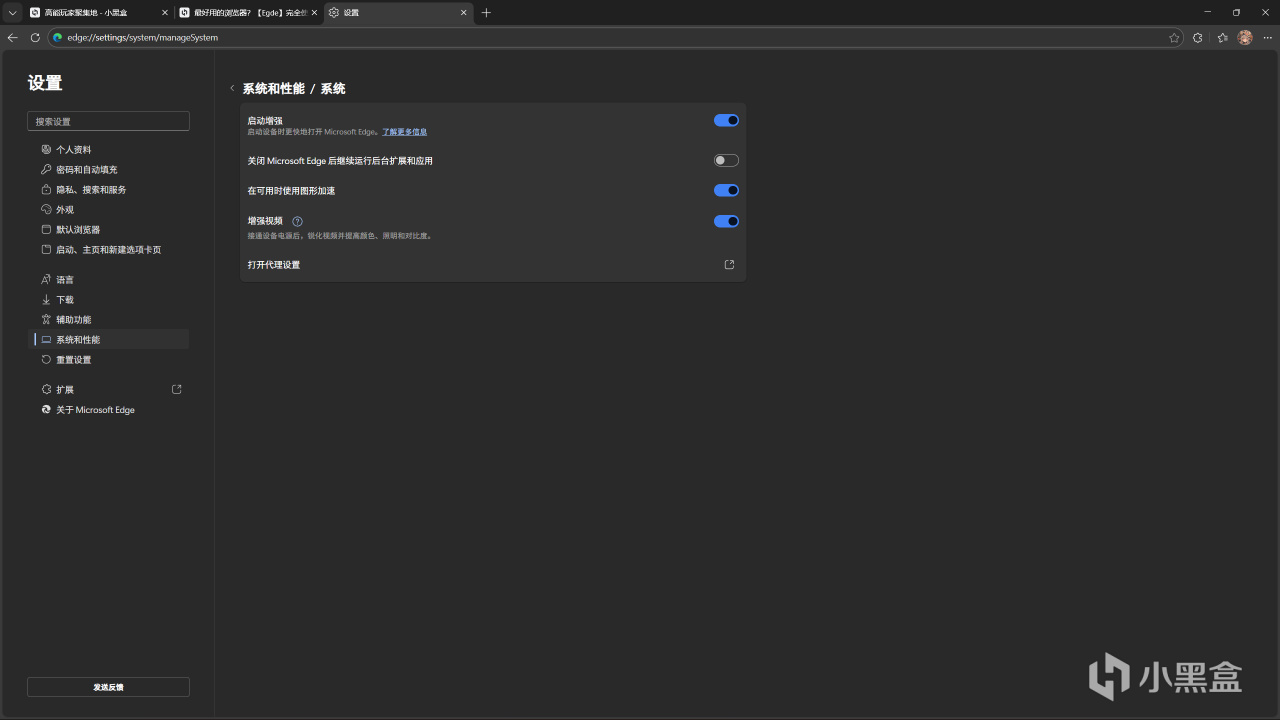Close the 最好用的浏览器 Edge tab

coord(314,13)
